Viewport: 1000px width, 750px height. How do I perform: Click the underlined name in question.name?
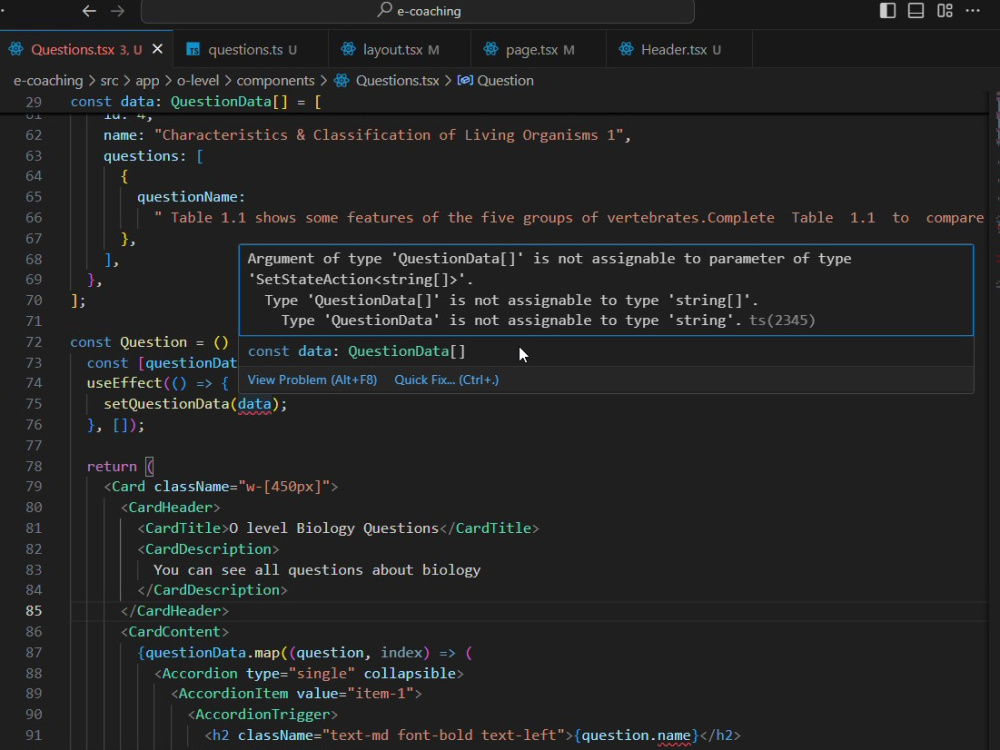pyautogui.click(x=673, y=735)
